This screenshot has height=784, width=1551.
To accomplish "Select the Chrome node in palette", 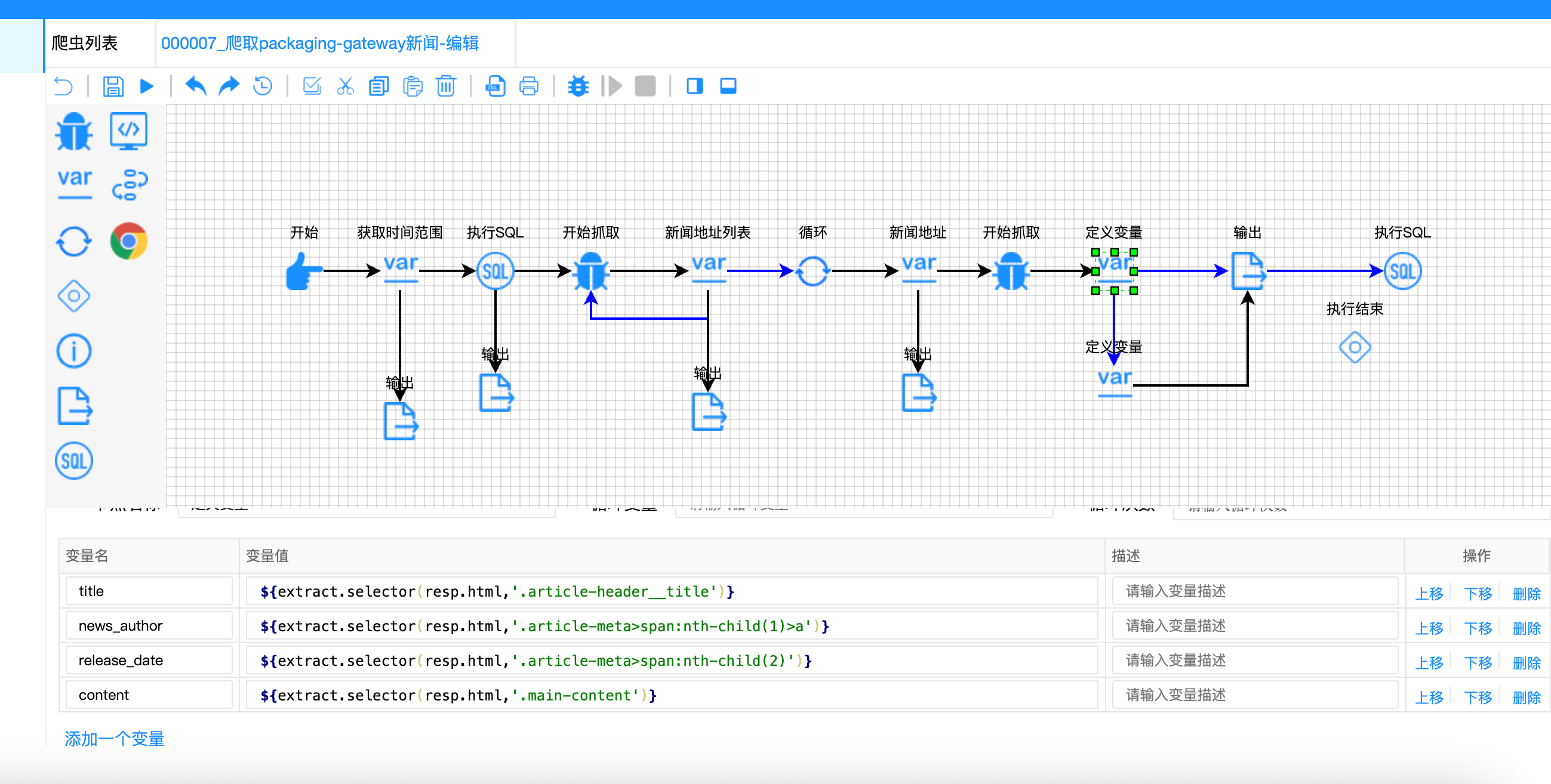I will [129, 241].
